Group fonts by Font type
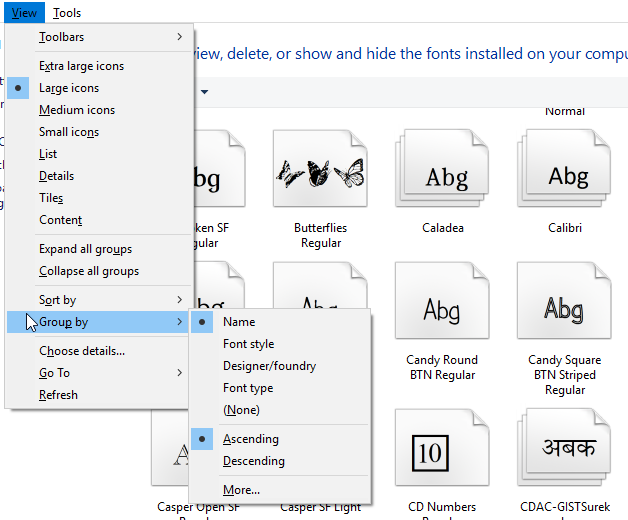 [x=280, y=388]
